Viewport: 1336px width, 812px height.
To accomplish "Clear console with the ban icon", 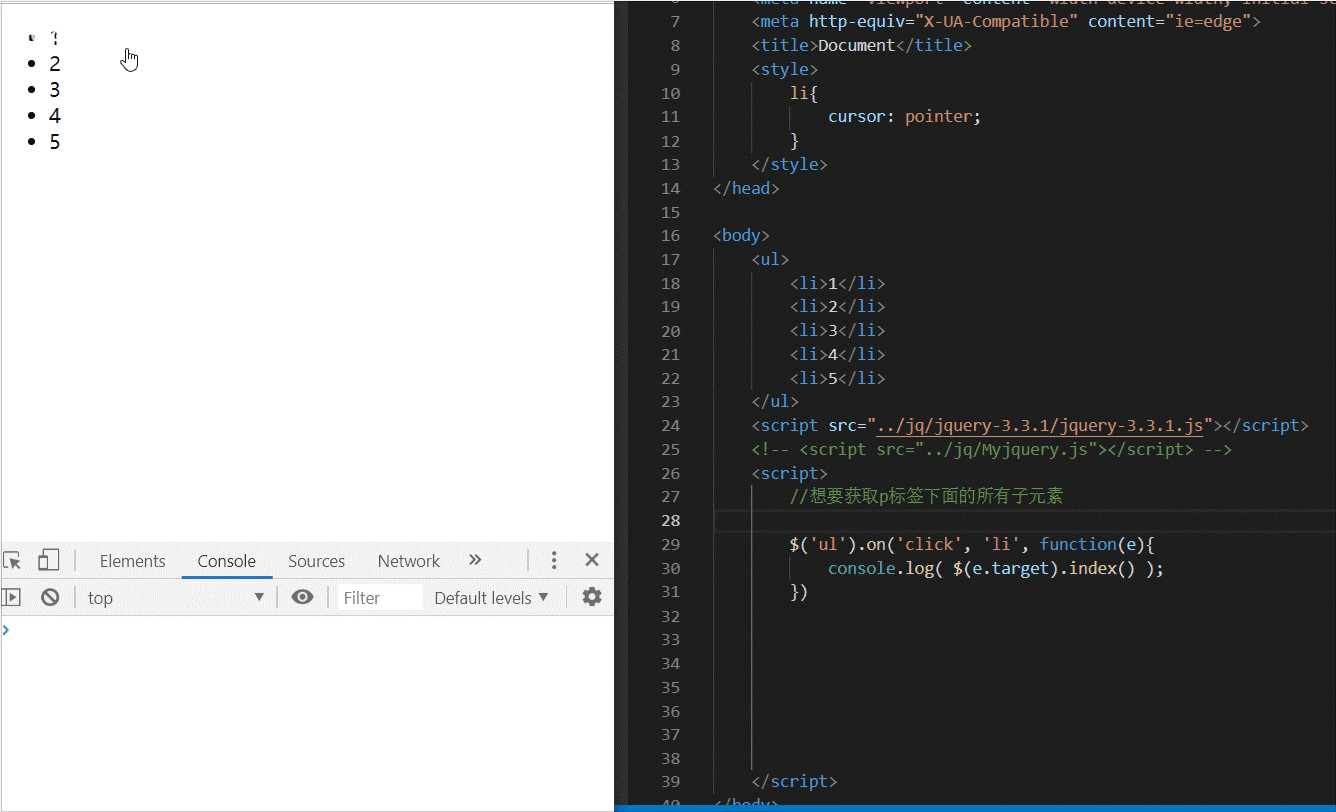I will click(x=50, y=597).
